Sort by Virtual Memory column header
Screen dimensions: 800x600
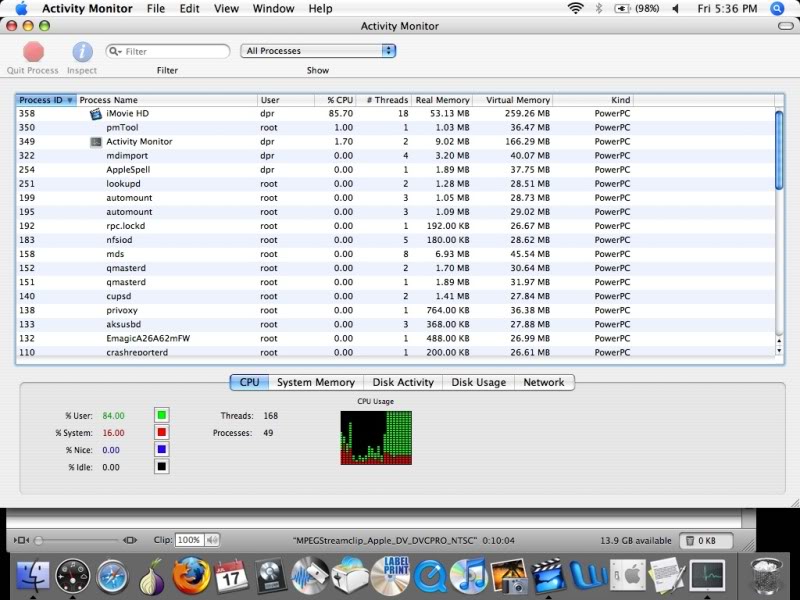[513, 100]
